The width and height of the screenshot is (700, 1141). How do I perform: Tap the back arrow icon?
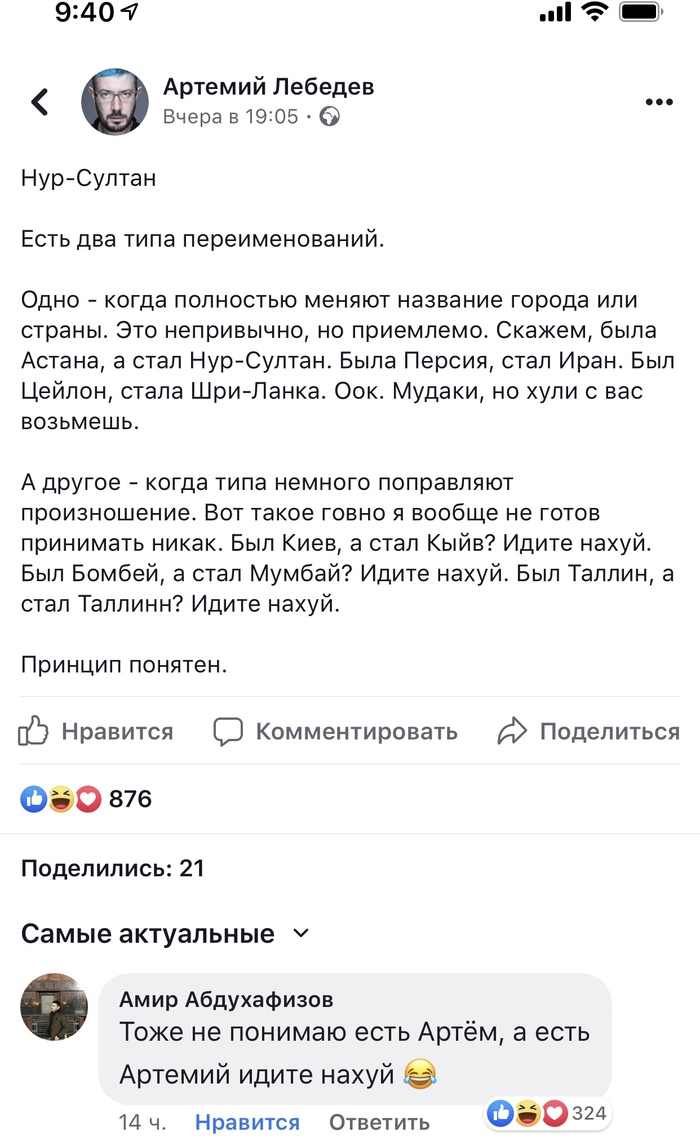pyautogui.click(x=40, y=101)
